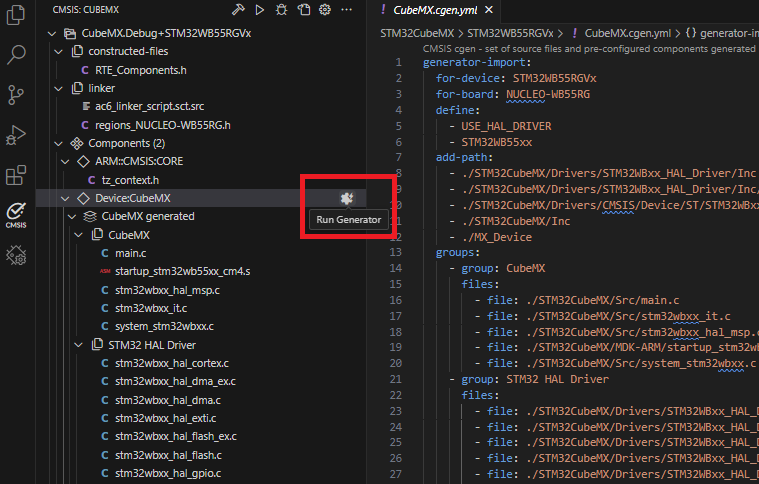
Task: Open the More Actions ellipsis in CMSIS panel
Action: [x=347, y=9]
